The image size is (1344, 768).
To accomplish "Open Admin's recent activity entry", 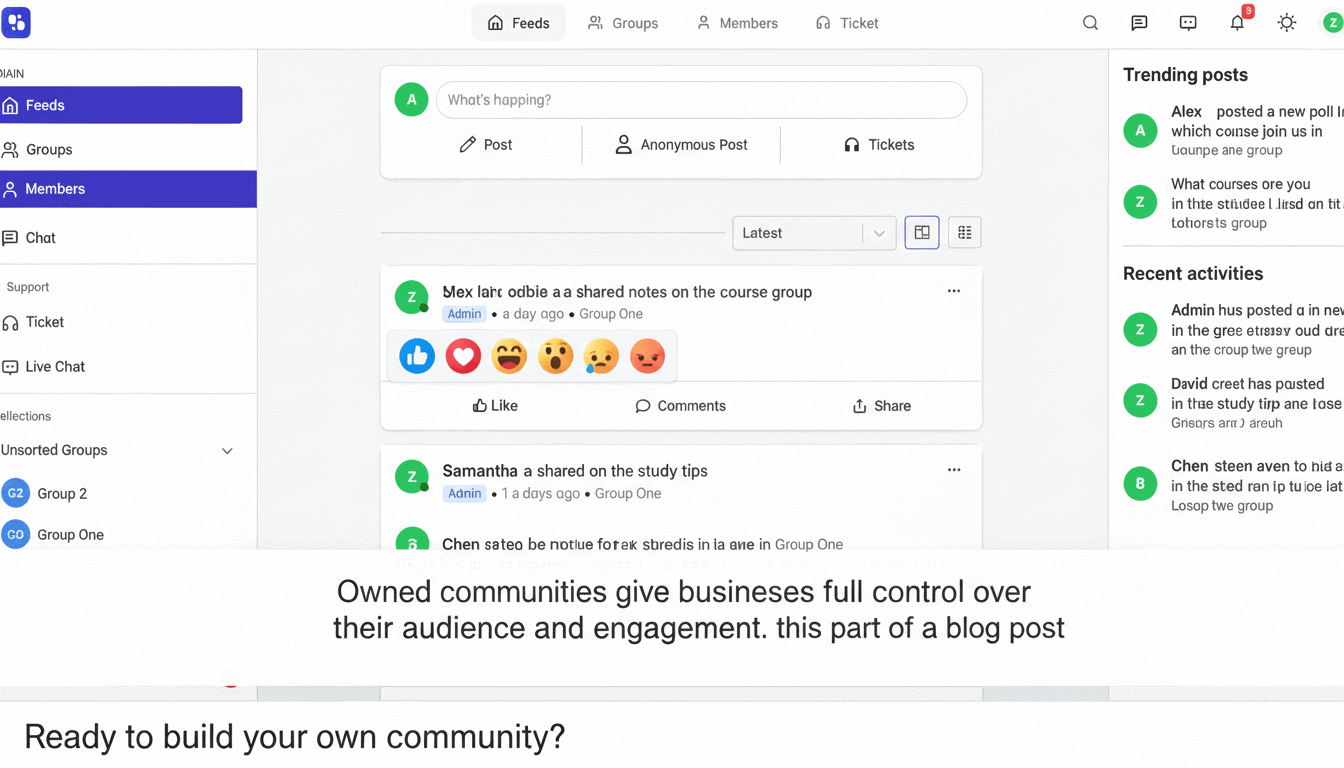I will pos(1257,330).
